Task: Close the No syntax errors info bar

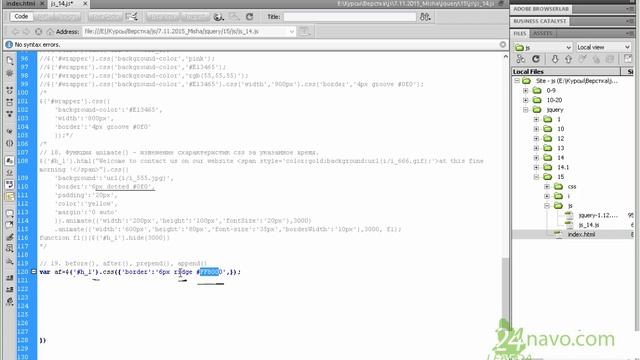Action: point(503,44)
